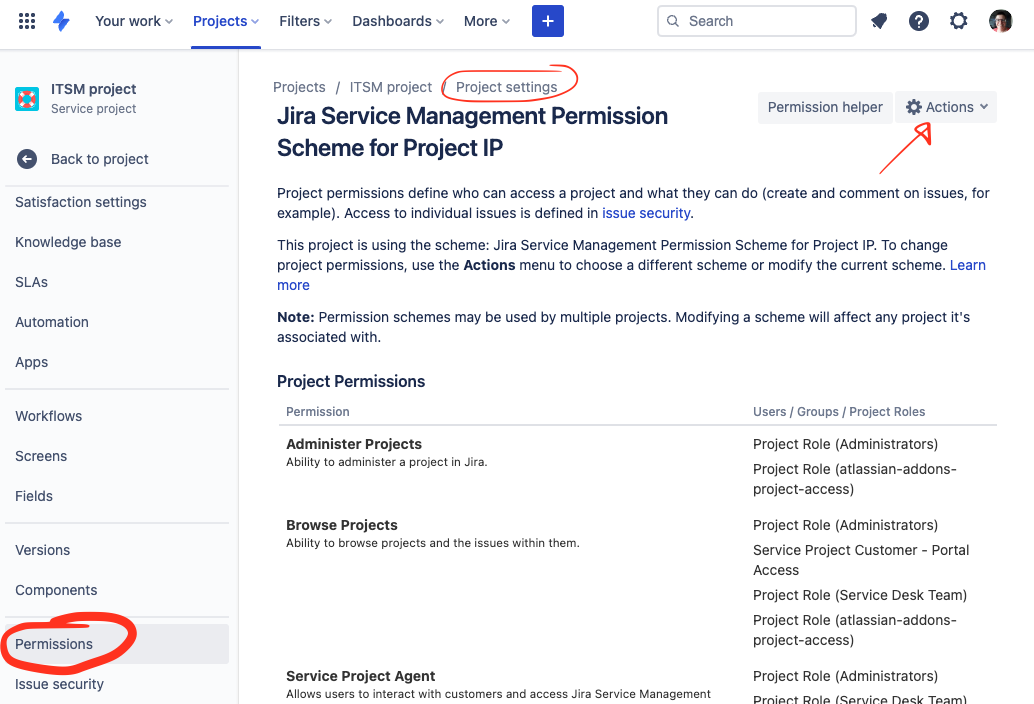Image resolution: width=1034 pixels, height=704 pixels.
Task: Open Fields in sidebar
Action: click(x=34, y=496)
